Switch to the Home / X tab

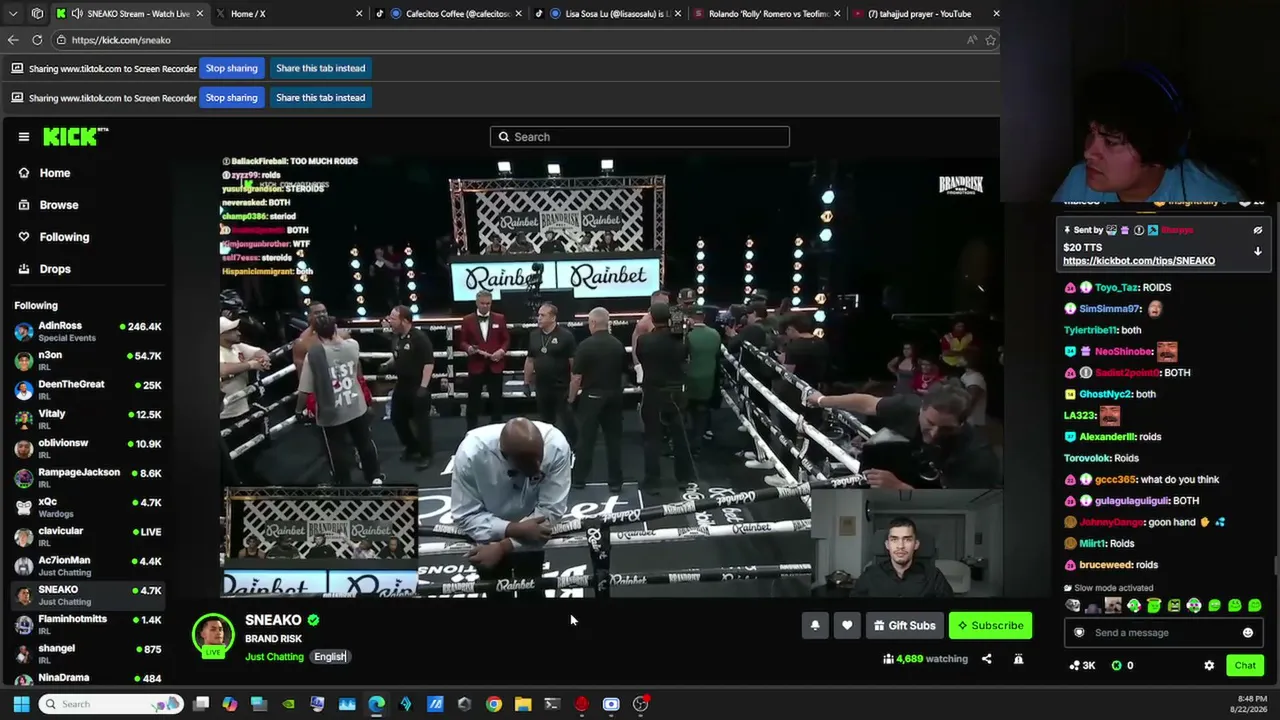tap(290, 14)
